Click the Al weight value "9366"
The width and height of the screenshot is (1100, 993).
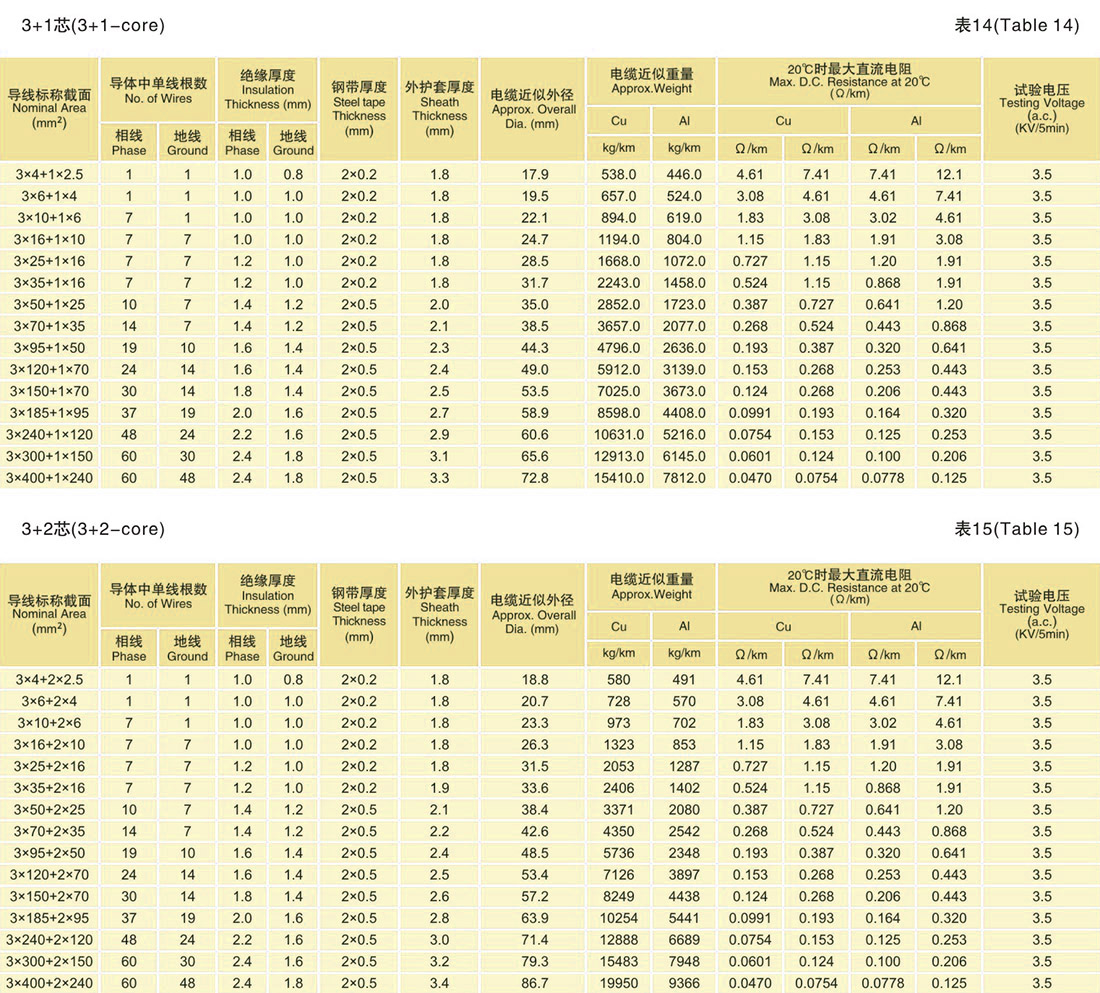(x=684, y=983)
